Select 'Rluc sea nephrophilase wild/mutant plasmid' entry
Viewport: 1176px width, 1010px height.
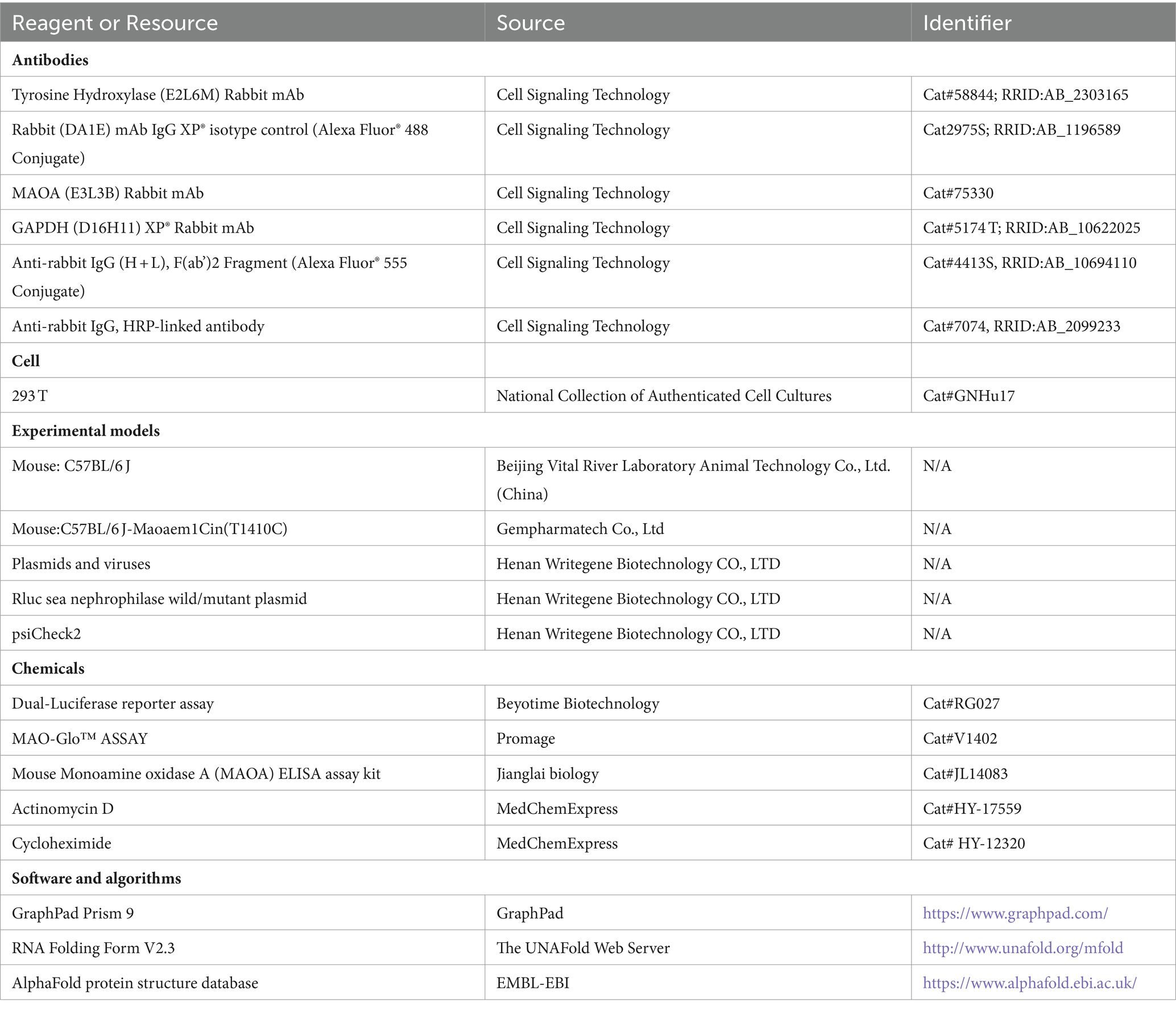[x=159, y=599]
